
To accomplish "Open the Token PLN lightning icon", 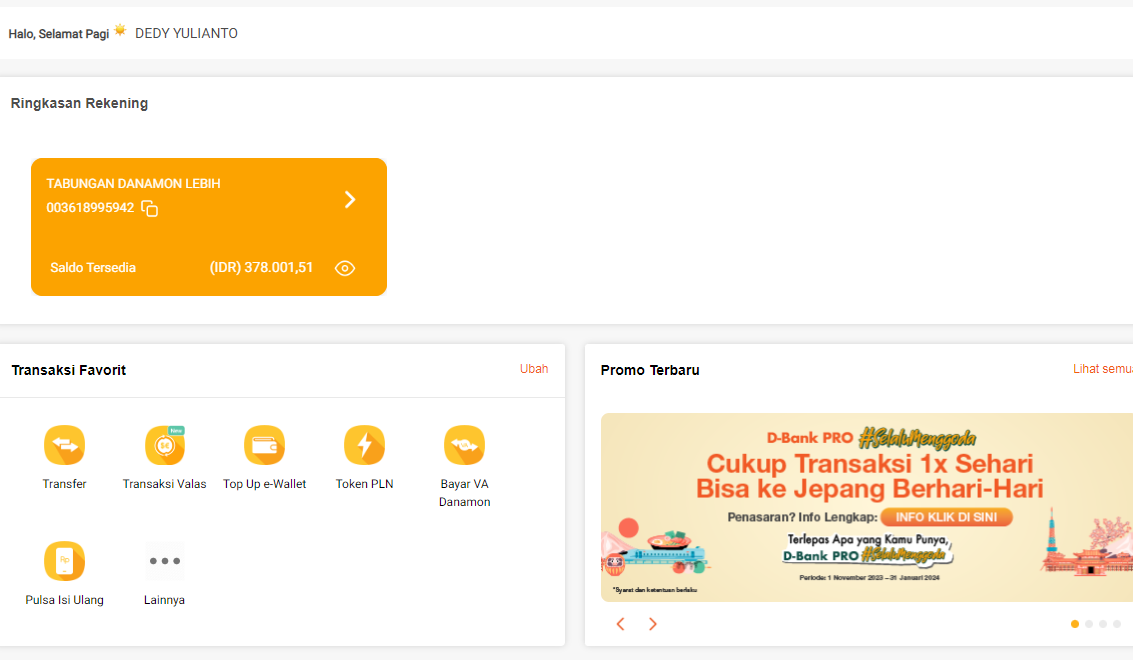I will pos(364,445).
